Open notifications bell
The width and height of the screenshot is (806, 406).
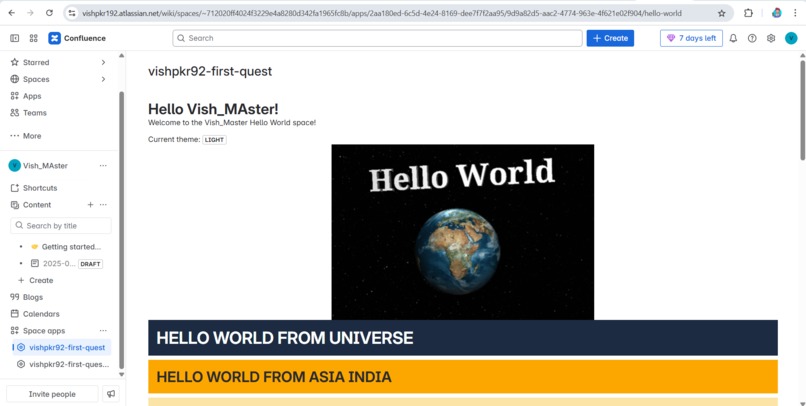click(734, 38)
